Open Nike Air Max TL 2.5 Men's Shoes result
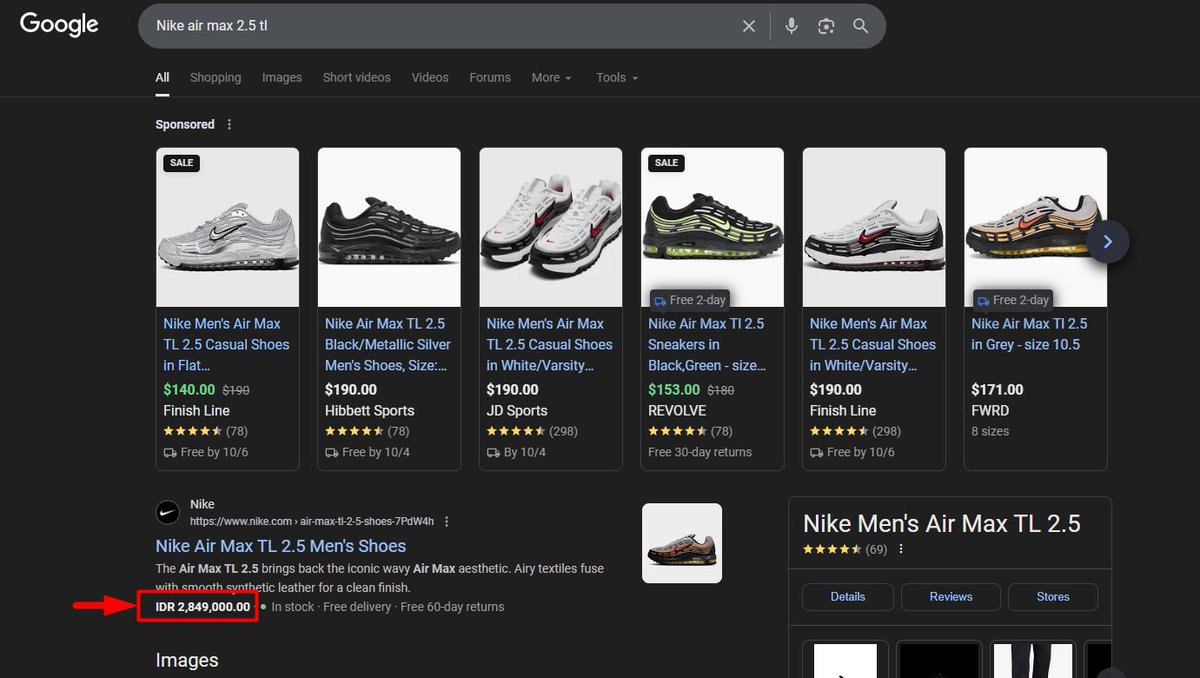Viewport: 1200px width, 678px height. click(x=281, y=546)
